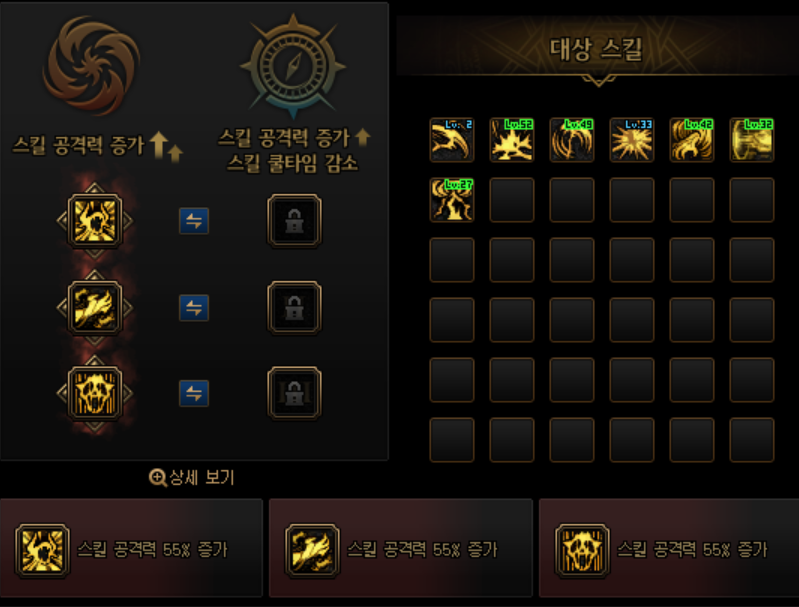Pick the Lv.33 burst skill icon
799x607 pixels.
[x=632, y=140]
